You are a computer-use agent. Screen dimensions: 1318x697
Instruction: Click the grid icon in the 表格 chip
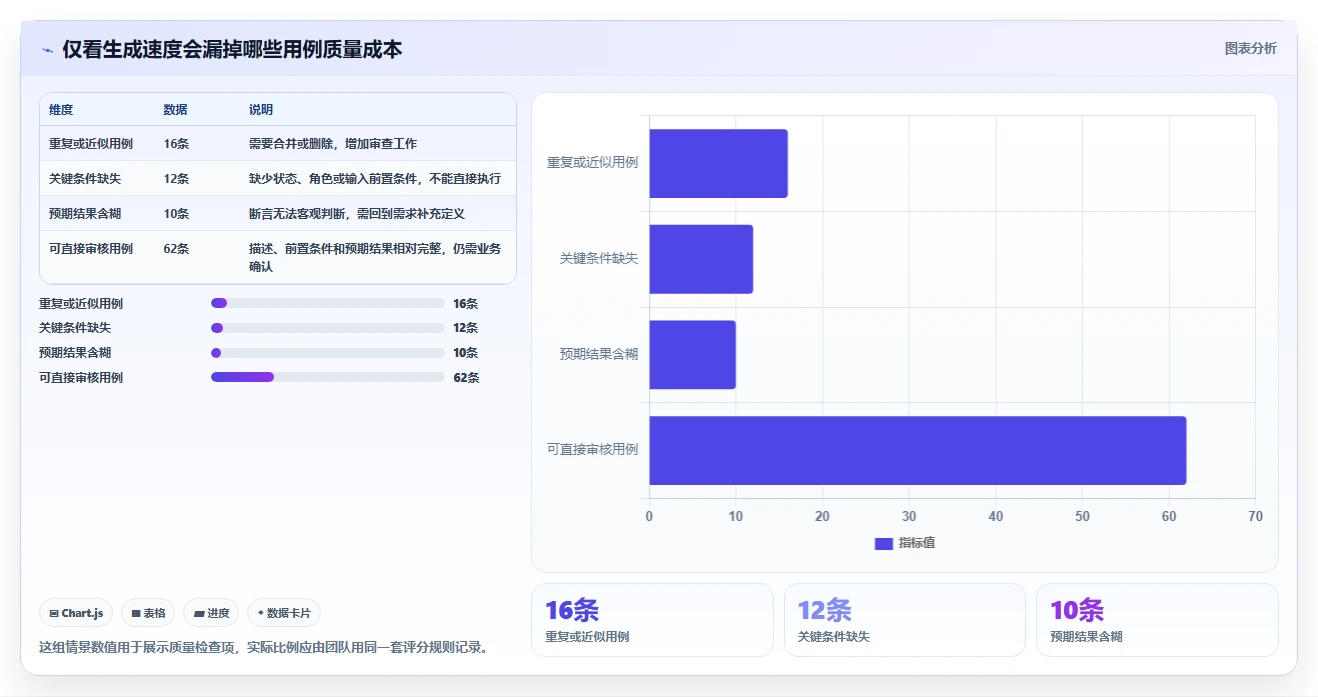tap(136, 613)
